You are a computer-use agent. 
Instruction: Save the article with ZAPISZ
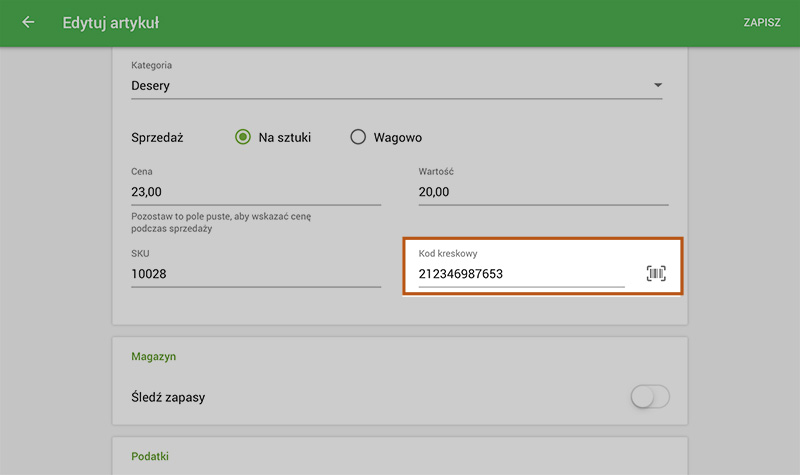(x=761, y=22)
